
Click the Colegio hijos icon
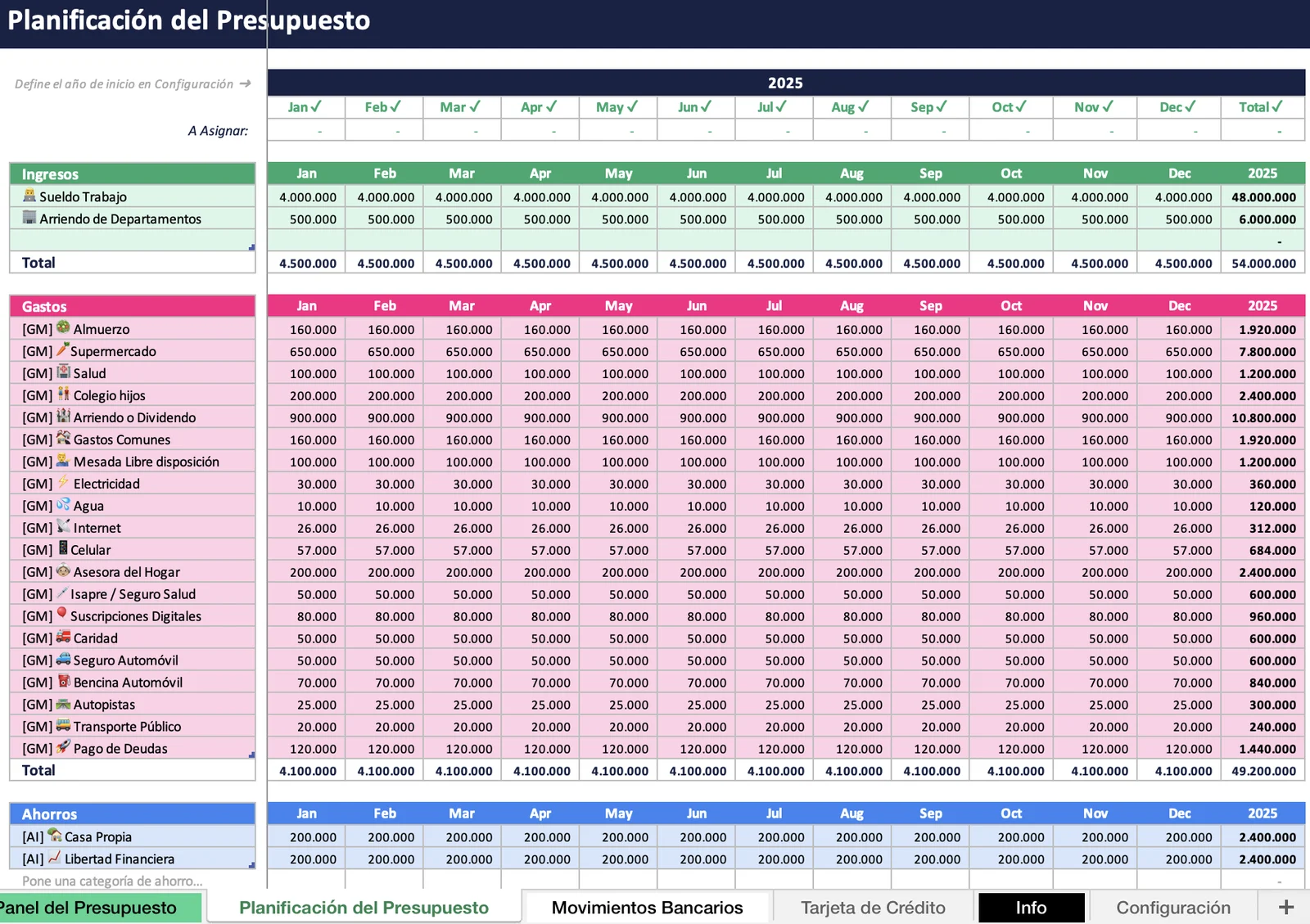63,394
